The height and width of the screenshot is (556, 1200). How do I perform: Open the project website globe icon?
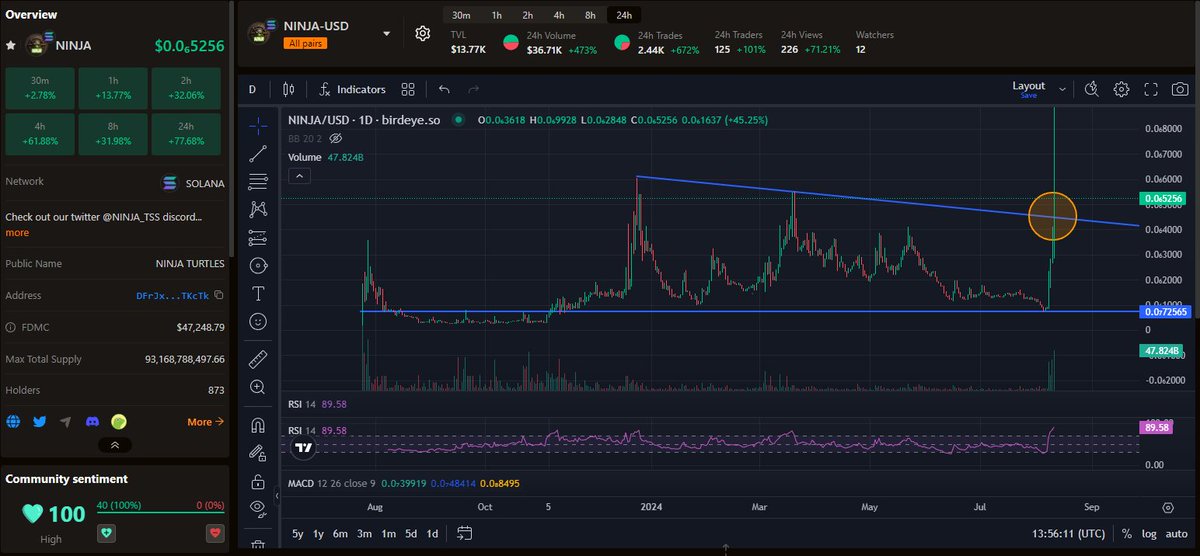click(13, 422)
